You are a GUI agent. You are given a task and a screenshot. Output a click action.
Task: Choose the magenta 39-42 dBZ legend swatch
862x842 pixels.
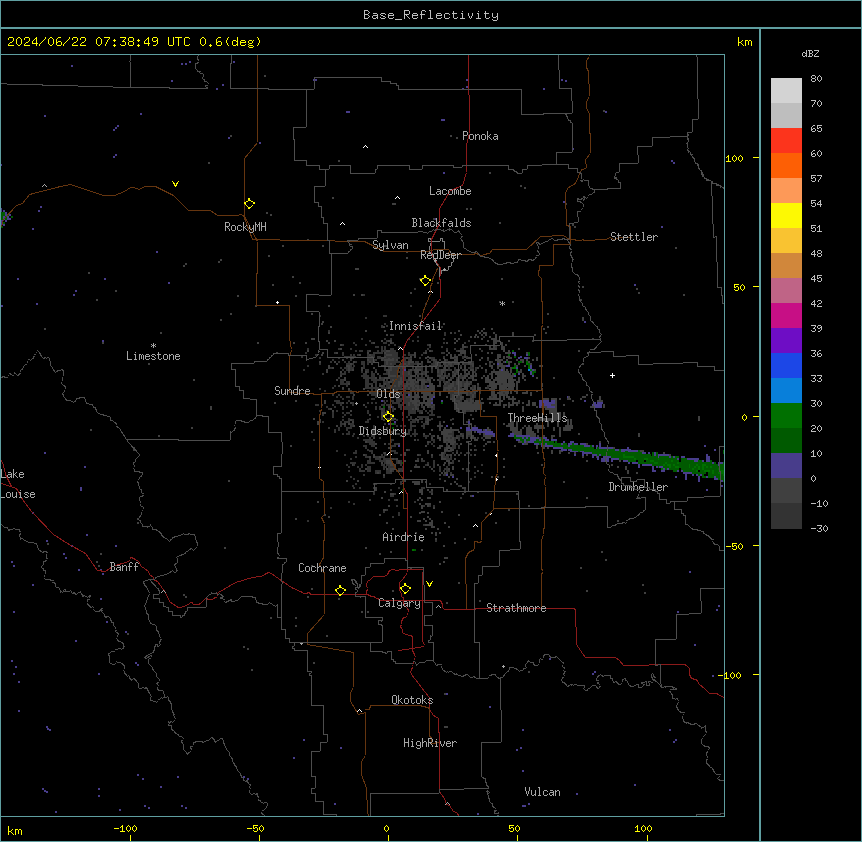pyautogui.click(x=786, y=315)
